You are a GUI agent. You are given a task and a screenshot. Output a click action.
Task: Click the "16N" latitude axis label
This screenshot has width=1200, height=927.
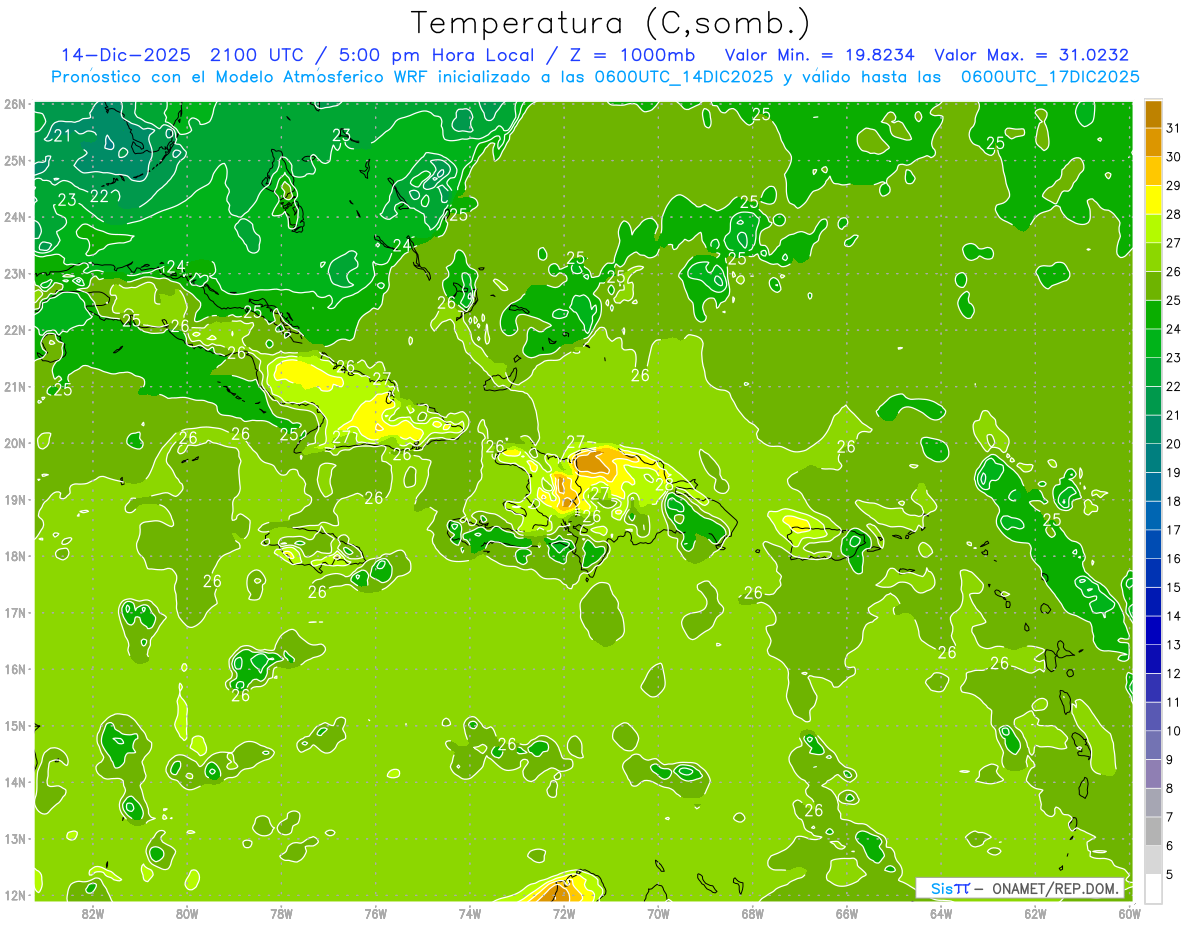pyautogui.click(x=15, y=669)
